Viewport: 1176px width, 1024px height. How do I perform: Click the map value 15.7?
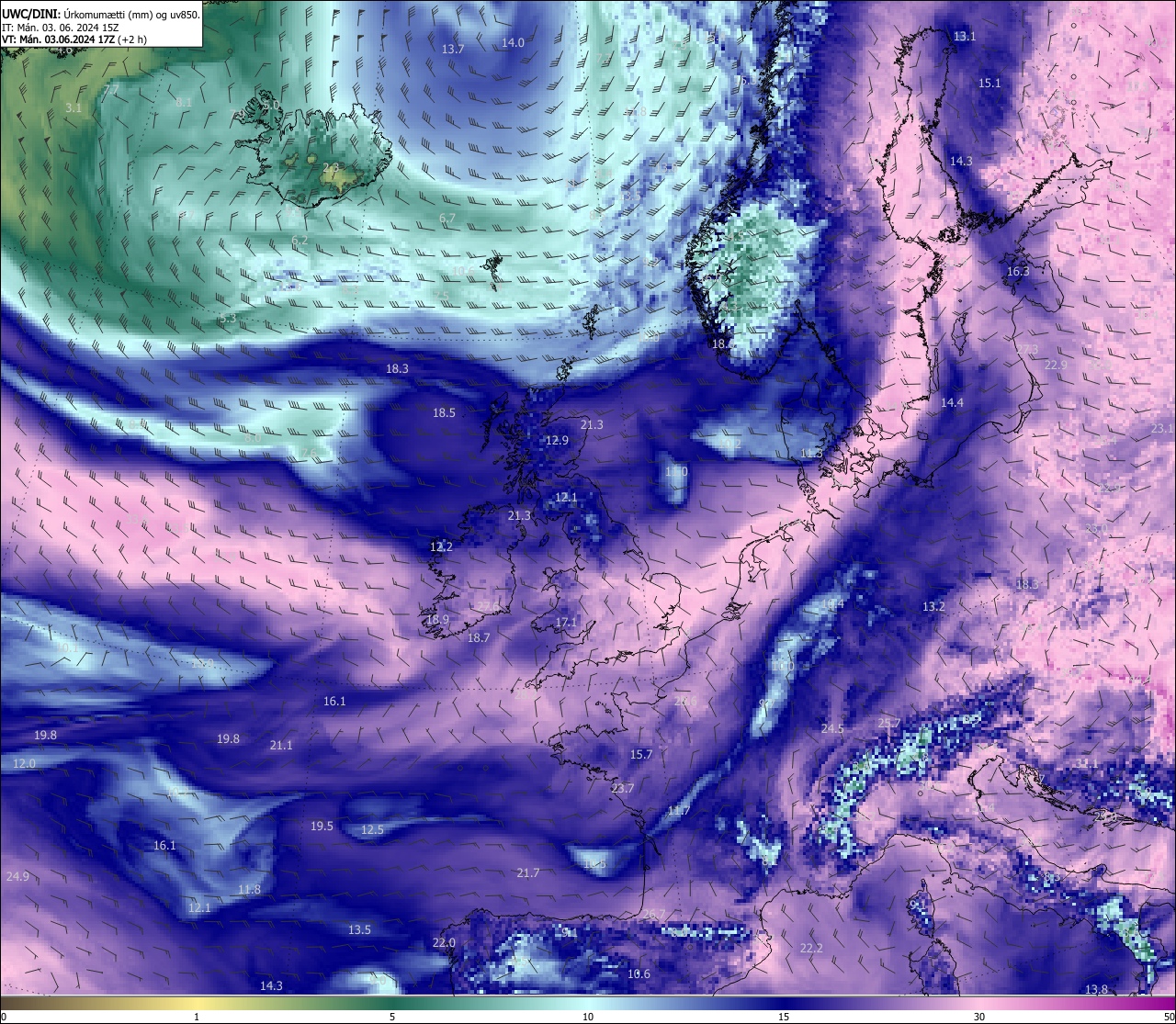(x=640, y=754)
